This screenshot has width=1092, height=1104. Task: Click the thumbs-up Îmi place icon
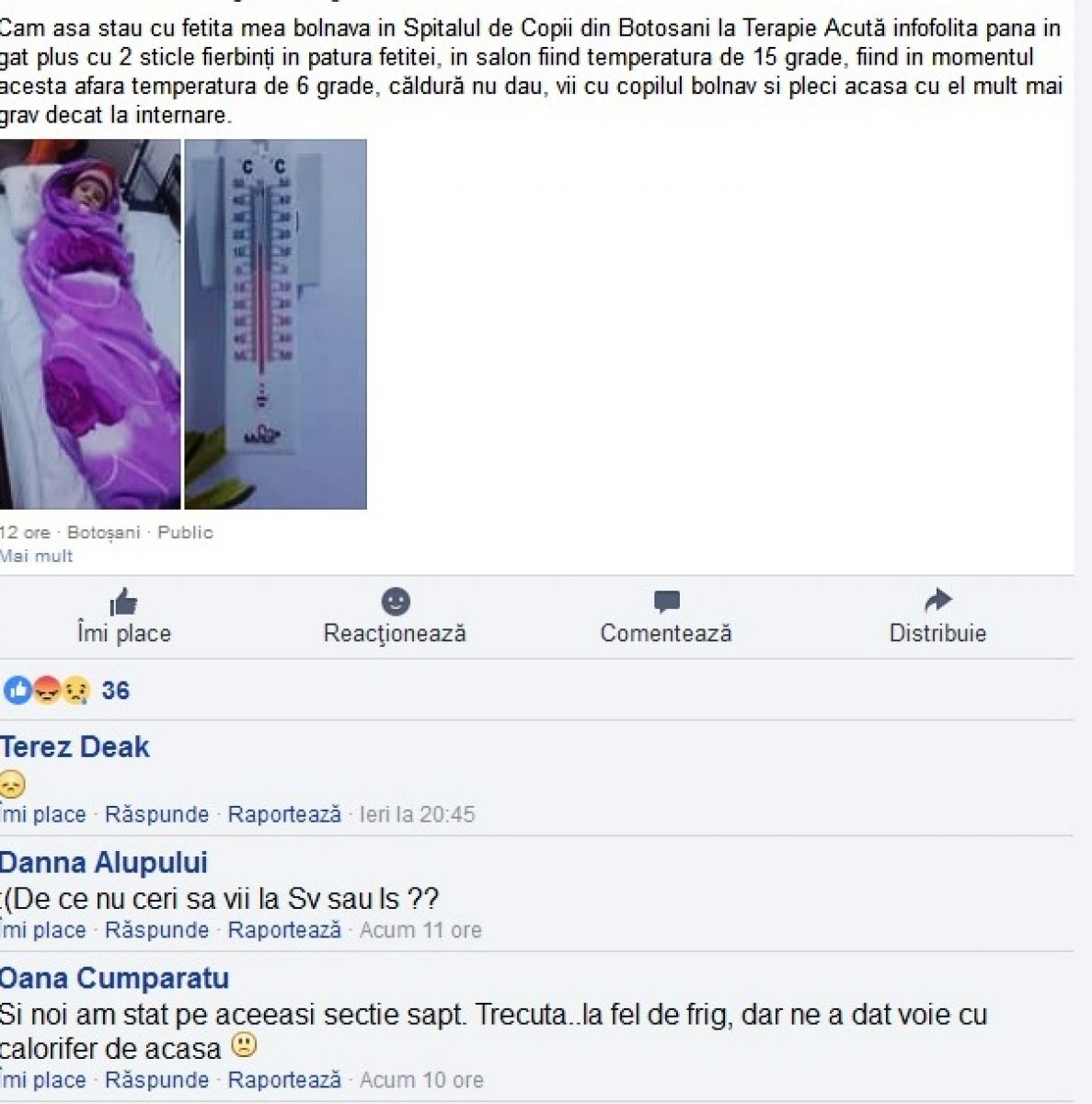(123, 603)
